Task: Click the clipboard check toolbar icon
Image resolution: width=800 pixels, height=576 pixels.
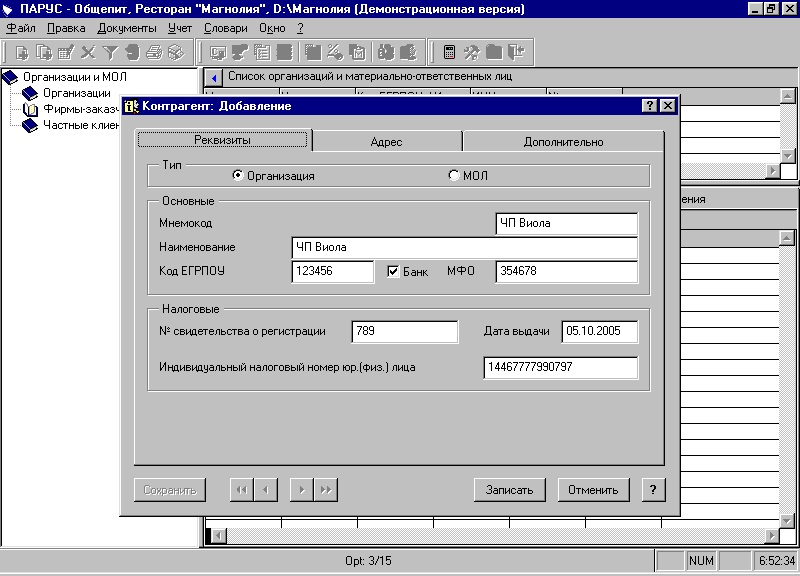Action: coord(357,53)
